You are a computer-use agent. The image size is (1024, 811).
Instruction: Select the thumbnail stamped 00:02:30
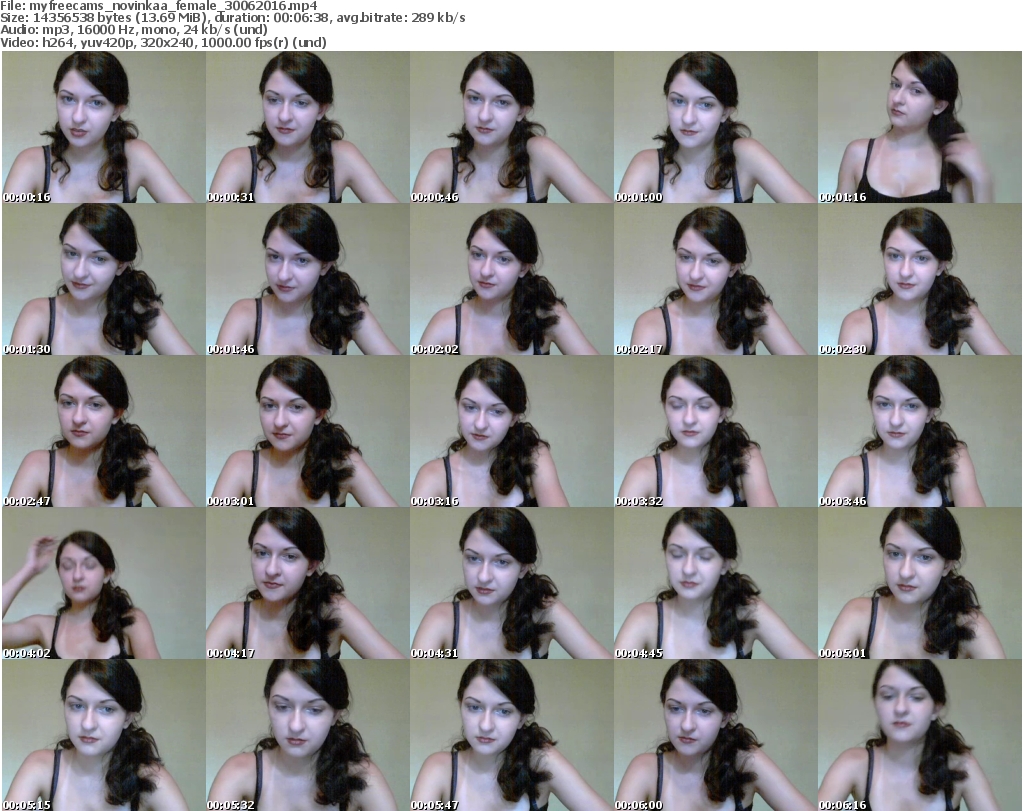pos(920,279)
